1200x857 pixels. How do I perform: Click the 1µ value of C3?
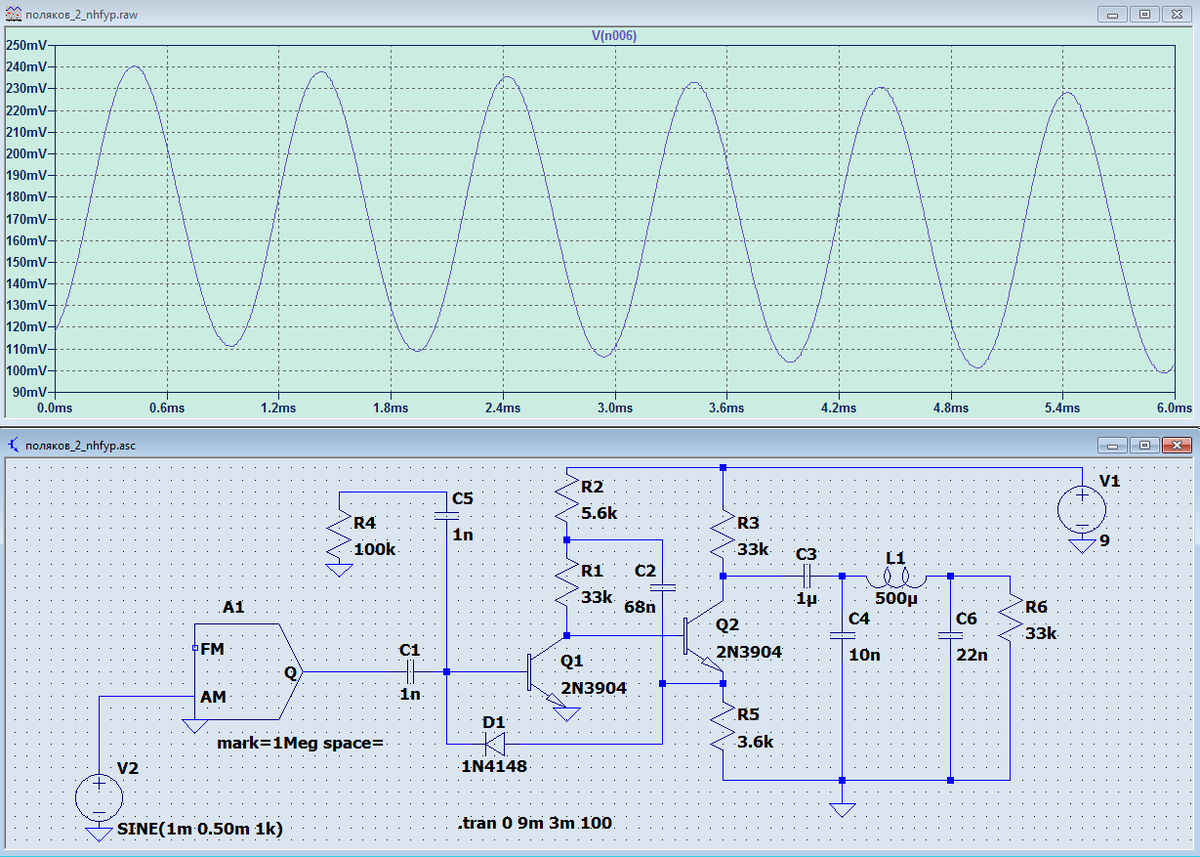click(x=807, y=598)
